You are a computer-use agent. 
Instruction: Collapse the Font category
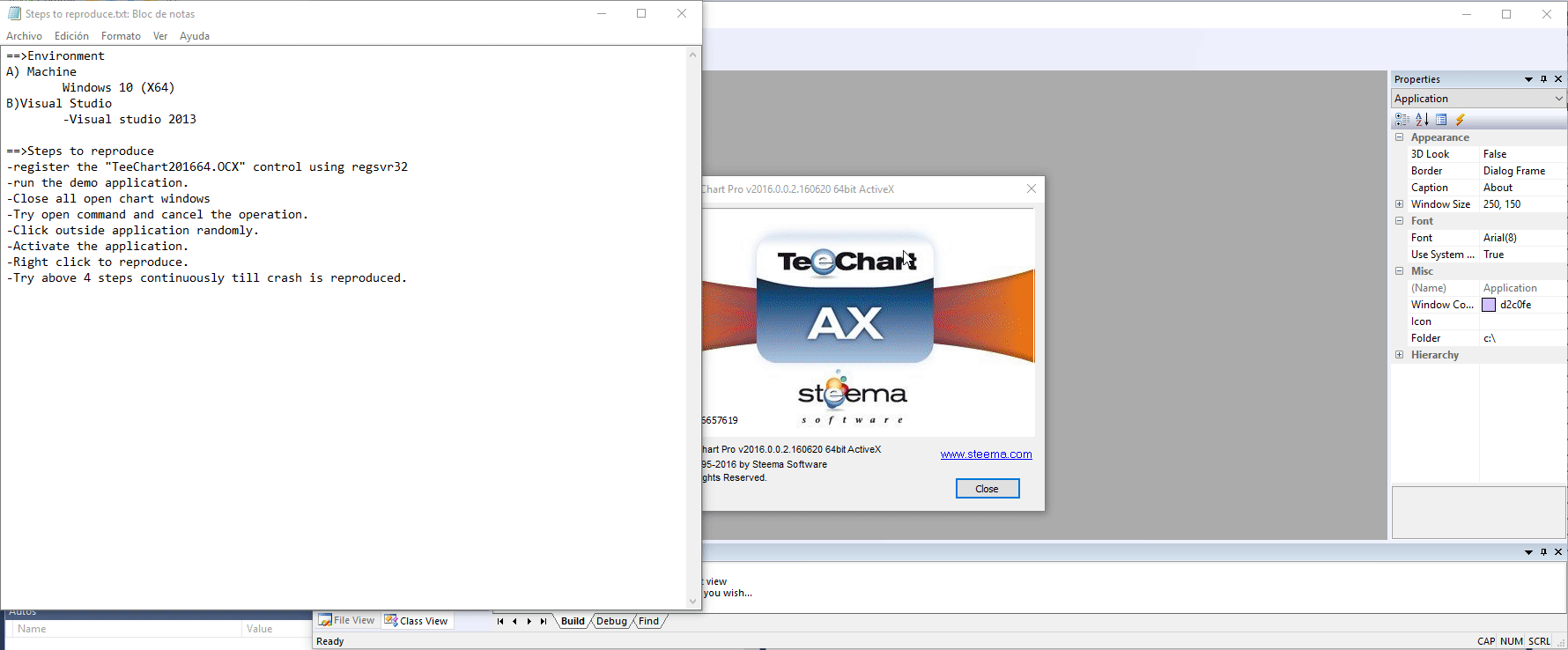[1399, 221]
